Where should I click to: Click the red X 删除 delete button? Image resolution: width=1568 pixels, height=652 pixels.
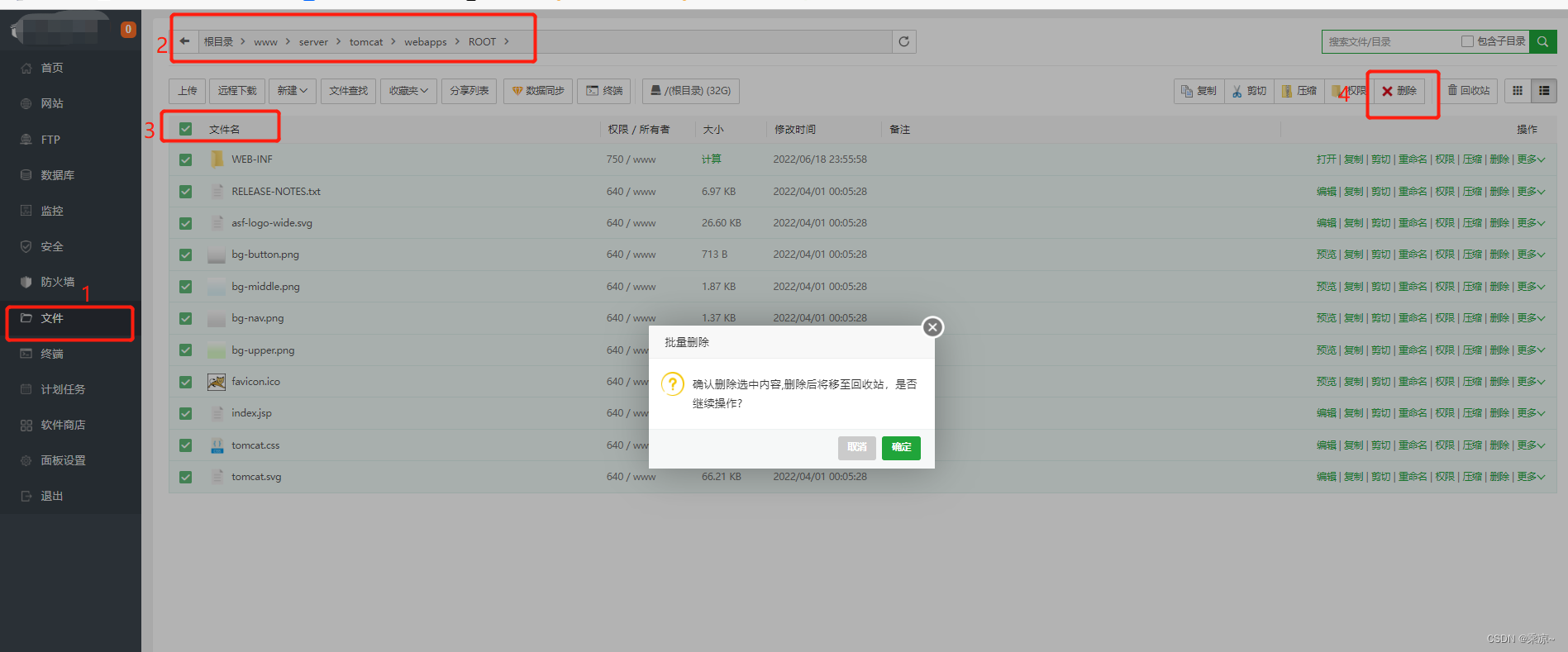point(1399,91)
